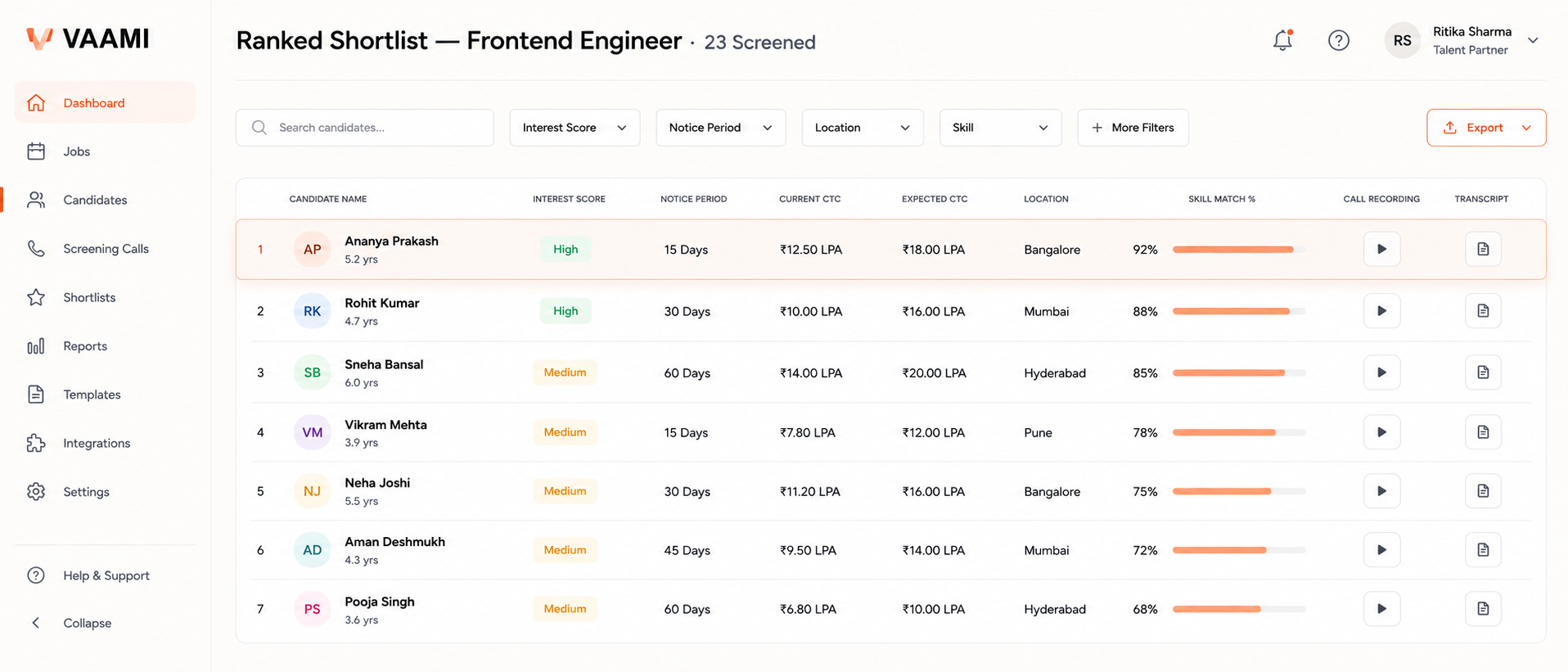Open Pooja Singh's transcript document icon
Image resolution: width=1568 pixels, height=672 pixels.
(1483, 609)
